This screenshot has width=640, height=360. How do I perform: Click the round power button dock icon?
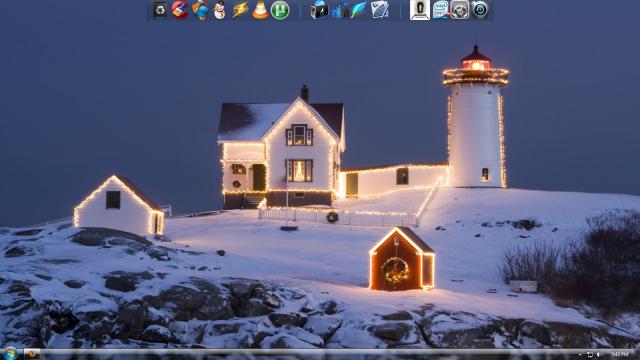[480, 10]
